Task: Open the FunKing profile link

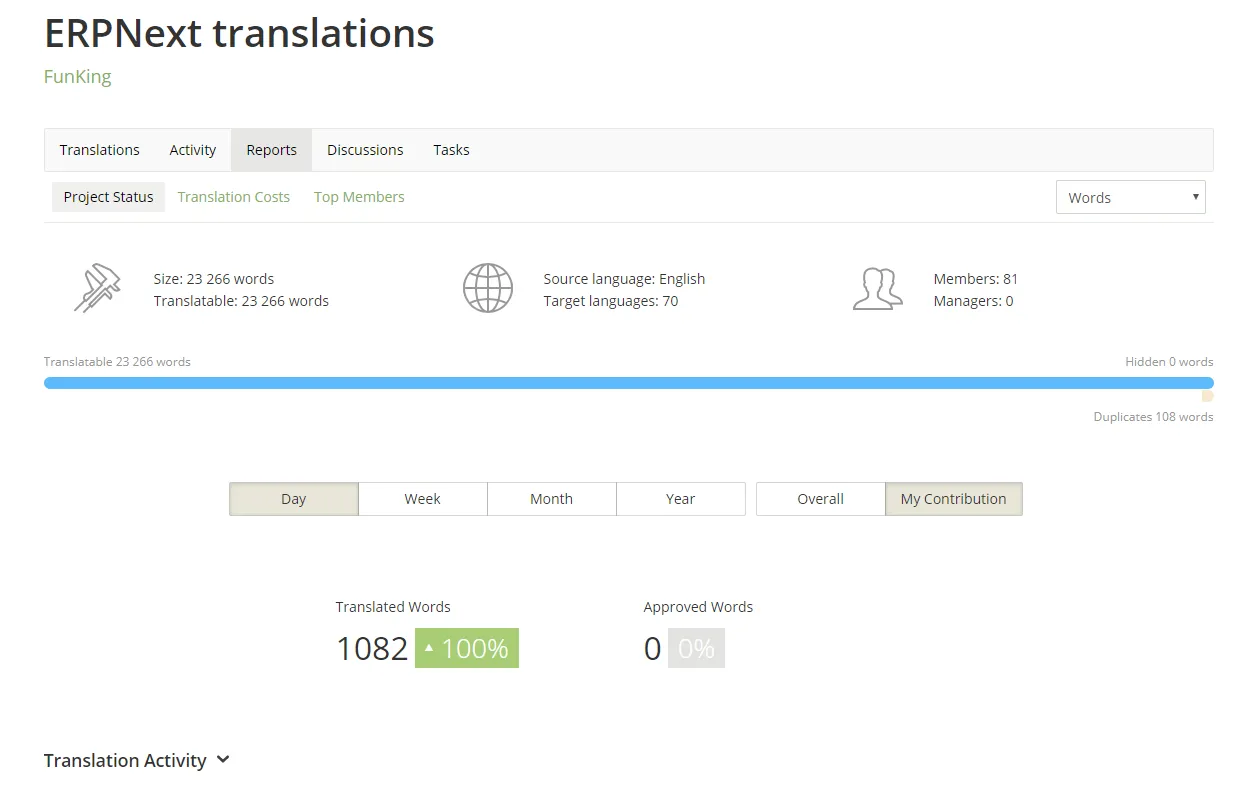Action: pyautogui.click(x=78, y=77)
